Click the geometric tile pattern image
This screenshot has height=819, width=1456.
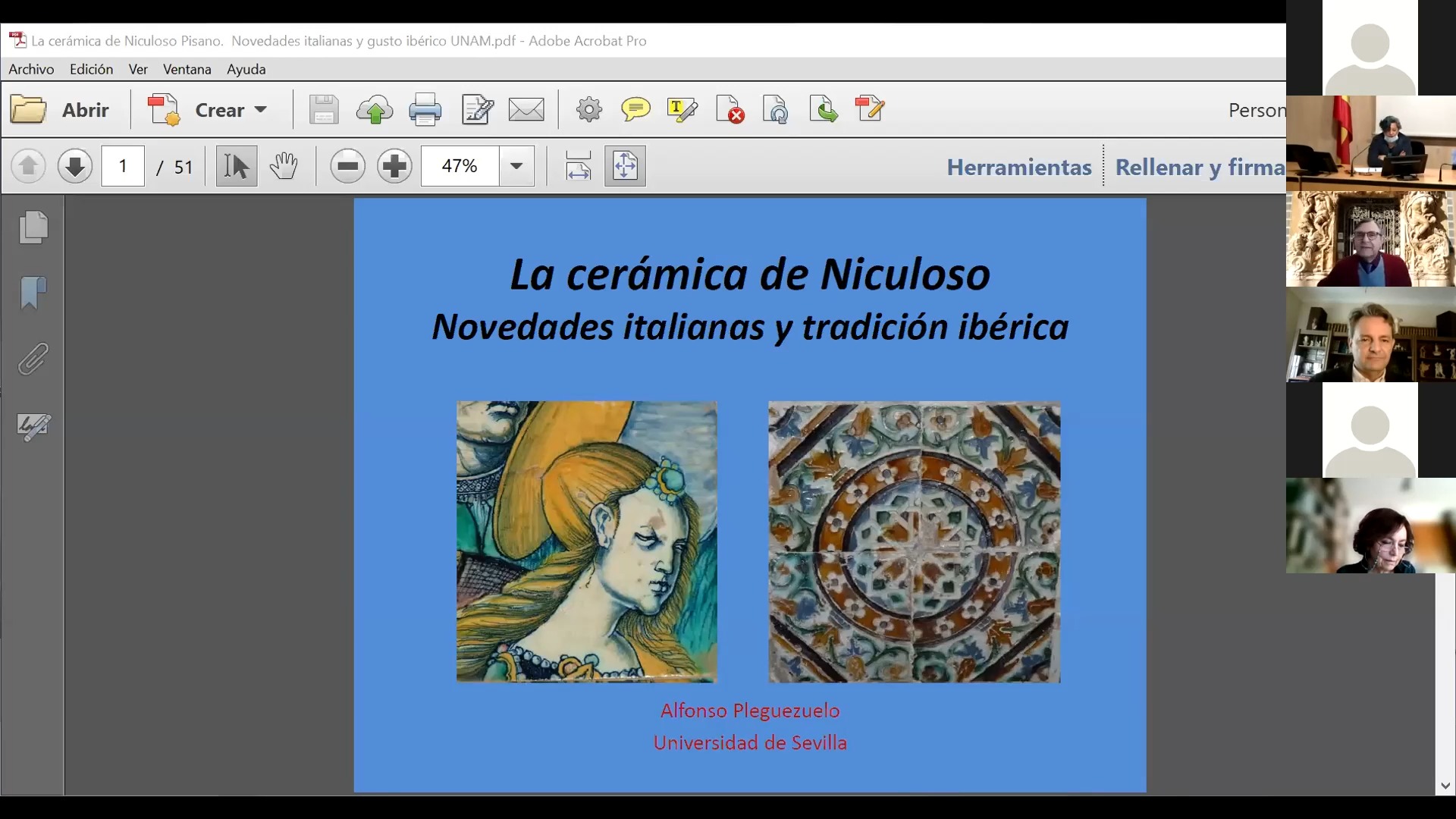[915, 541]
